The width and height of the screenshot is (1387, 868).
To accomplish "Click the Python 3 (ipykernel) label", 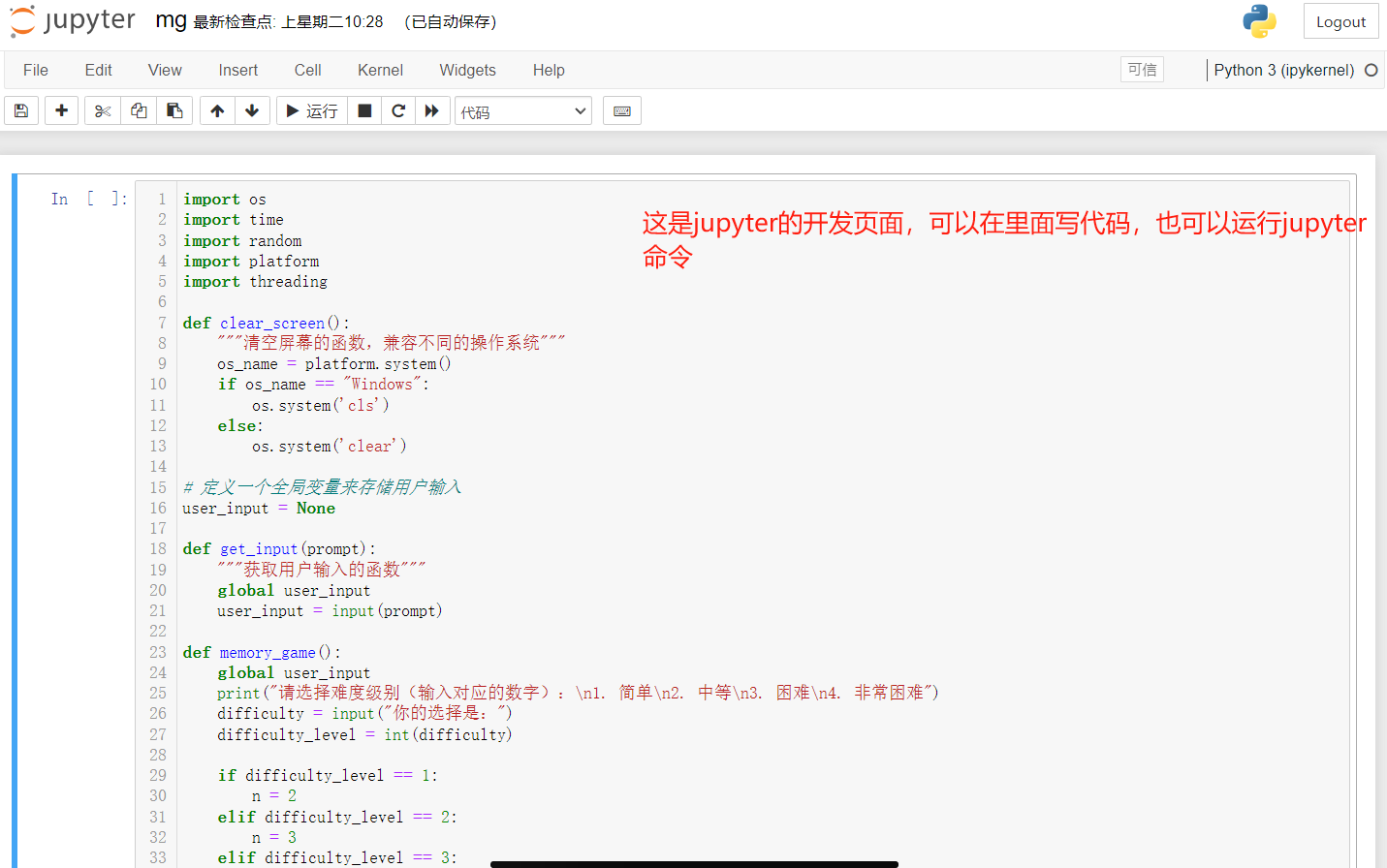I will point(1283,70).
